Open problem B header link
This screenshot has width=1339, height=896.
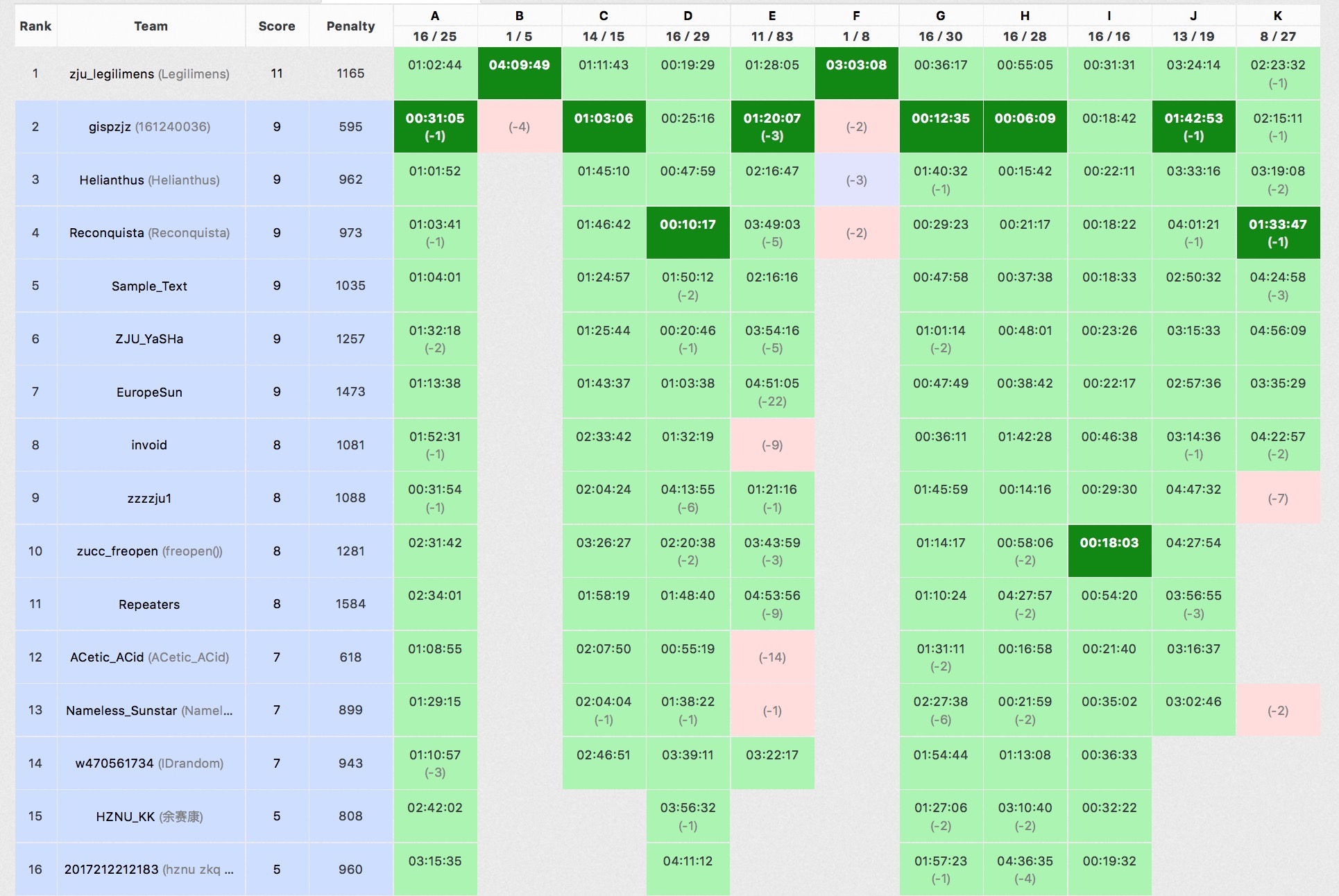(x=519, y=16)
